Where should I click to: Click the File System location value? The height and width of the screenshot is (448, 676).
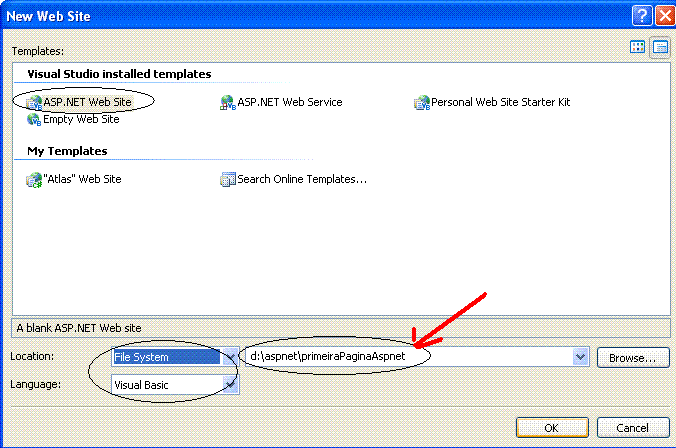[166, 357]
